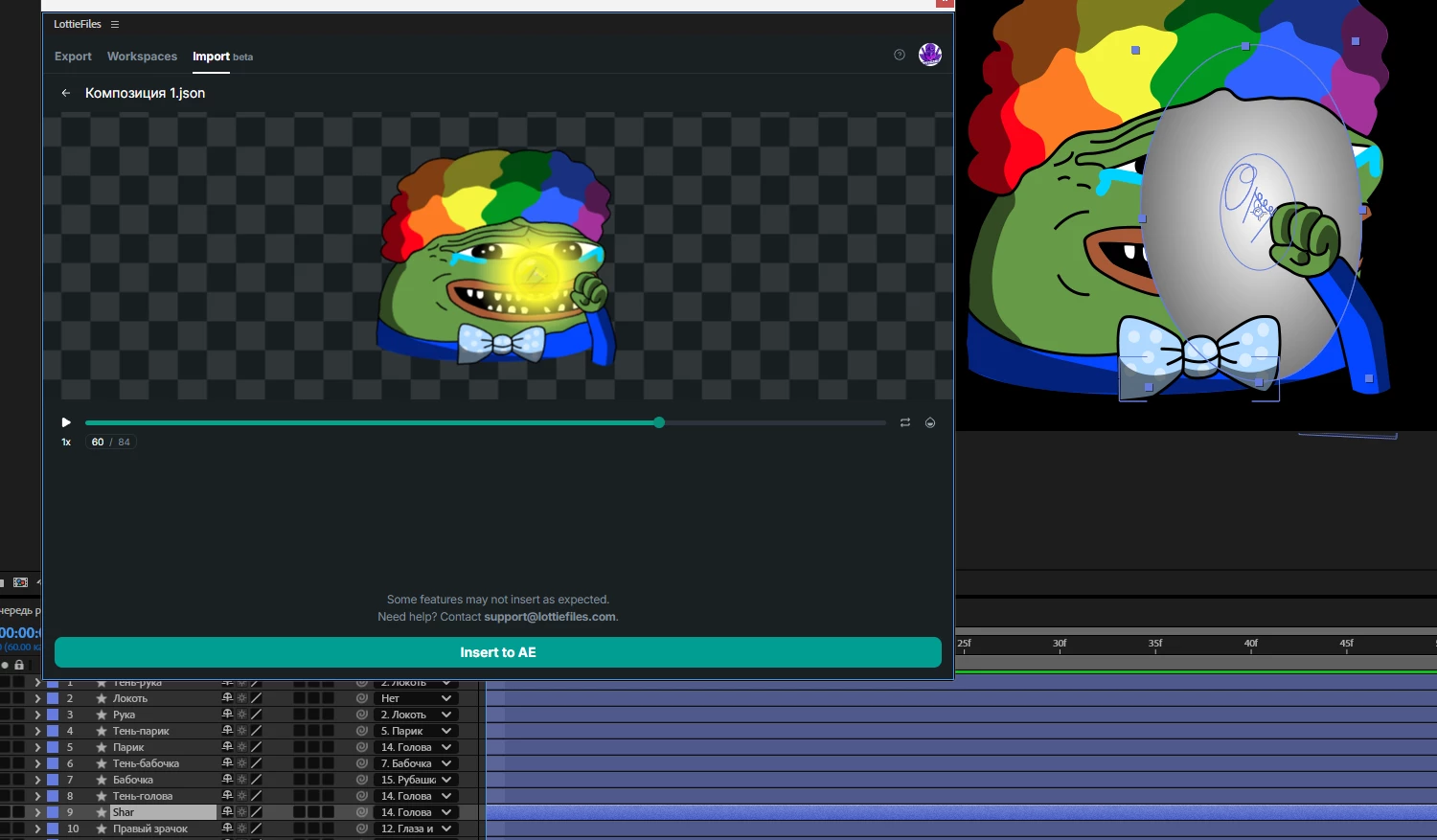Click label color swatch of layer 2

pos(53,698)
